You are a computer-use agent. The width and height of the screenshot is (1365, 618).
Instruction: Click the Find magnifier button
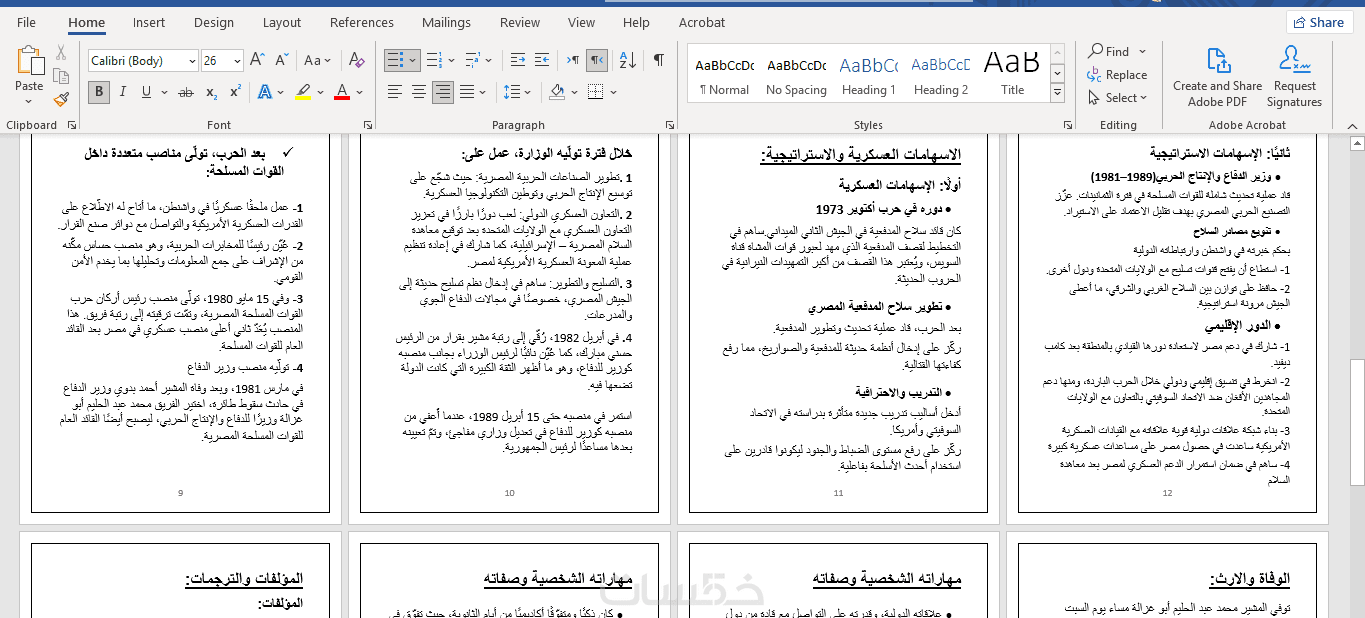click(x=1108, y=51)
